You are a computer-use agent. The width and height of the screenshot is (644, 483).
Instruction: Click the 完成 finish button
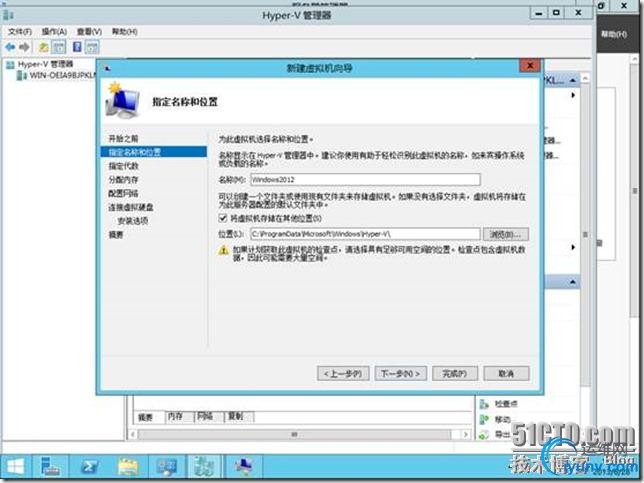pos(455,373)
